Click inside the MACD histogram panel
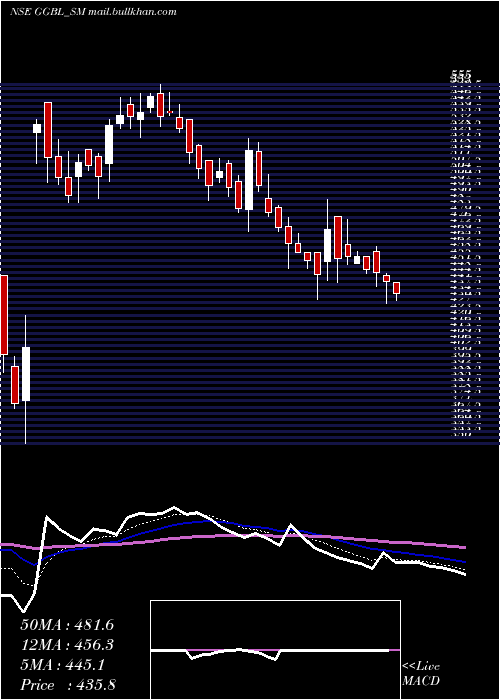Viewport: 500px width, 700px height. point(275,650)
